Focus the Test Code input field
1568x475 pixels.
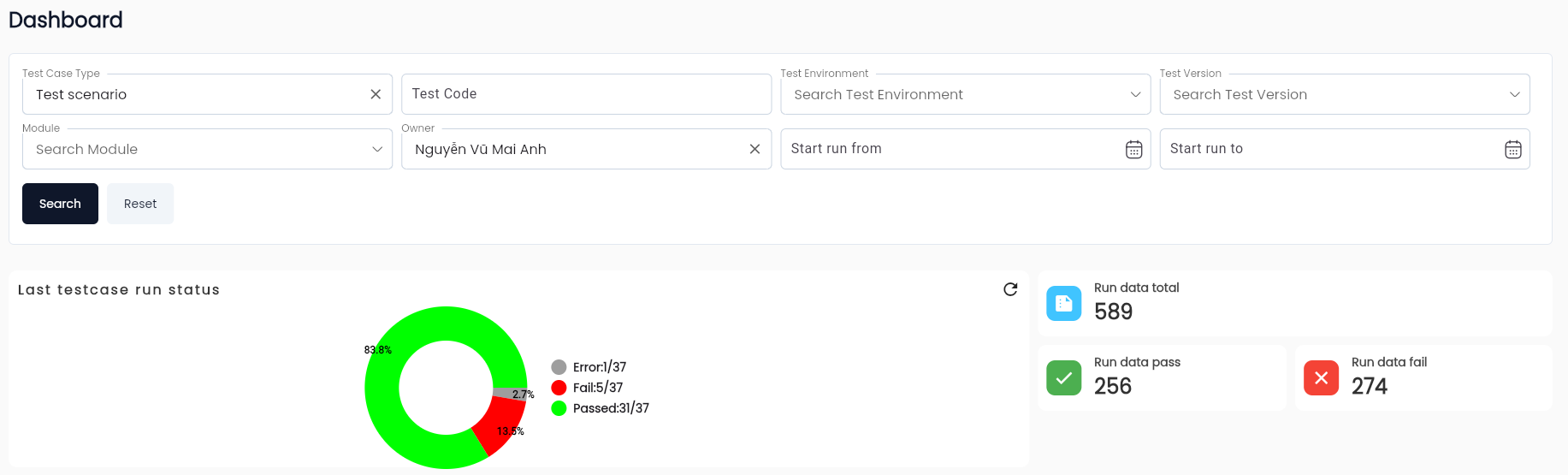(x=586, y=94)
